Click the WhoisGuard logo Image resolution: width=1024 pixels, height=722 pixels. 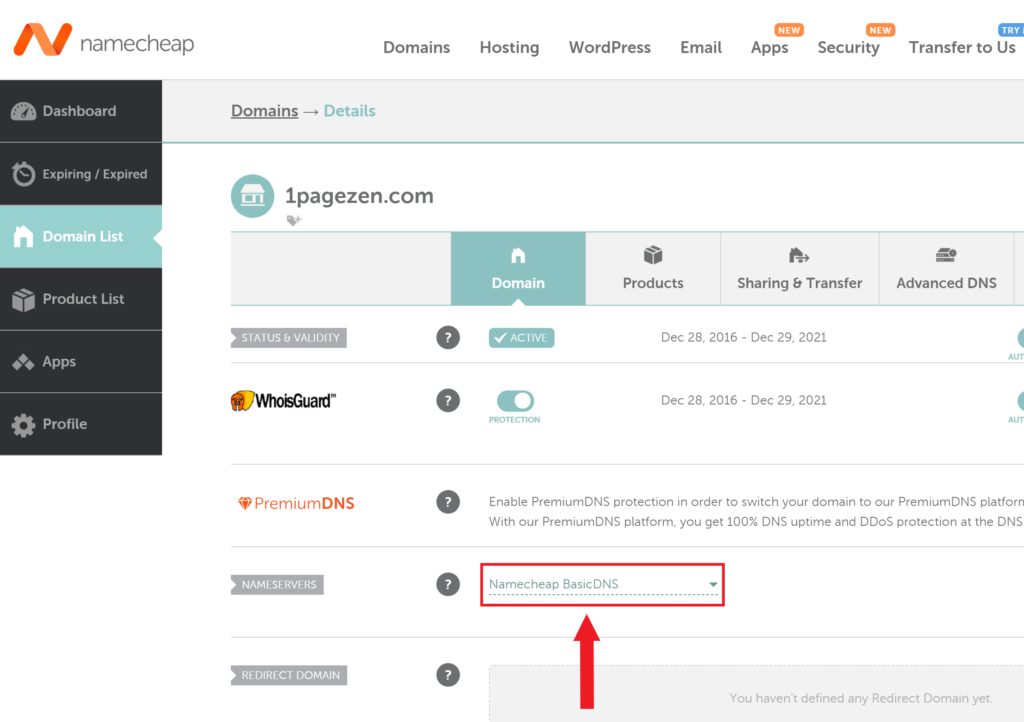(283, 400)
